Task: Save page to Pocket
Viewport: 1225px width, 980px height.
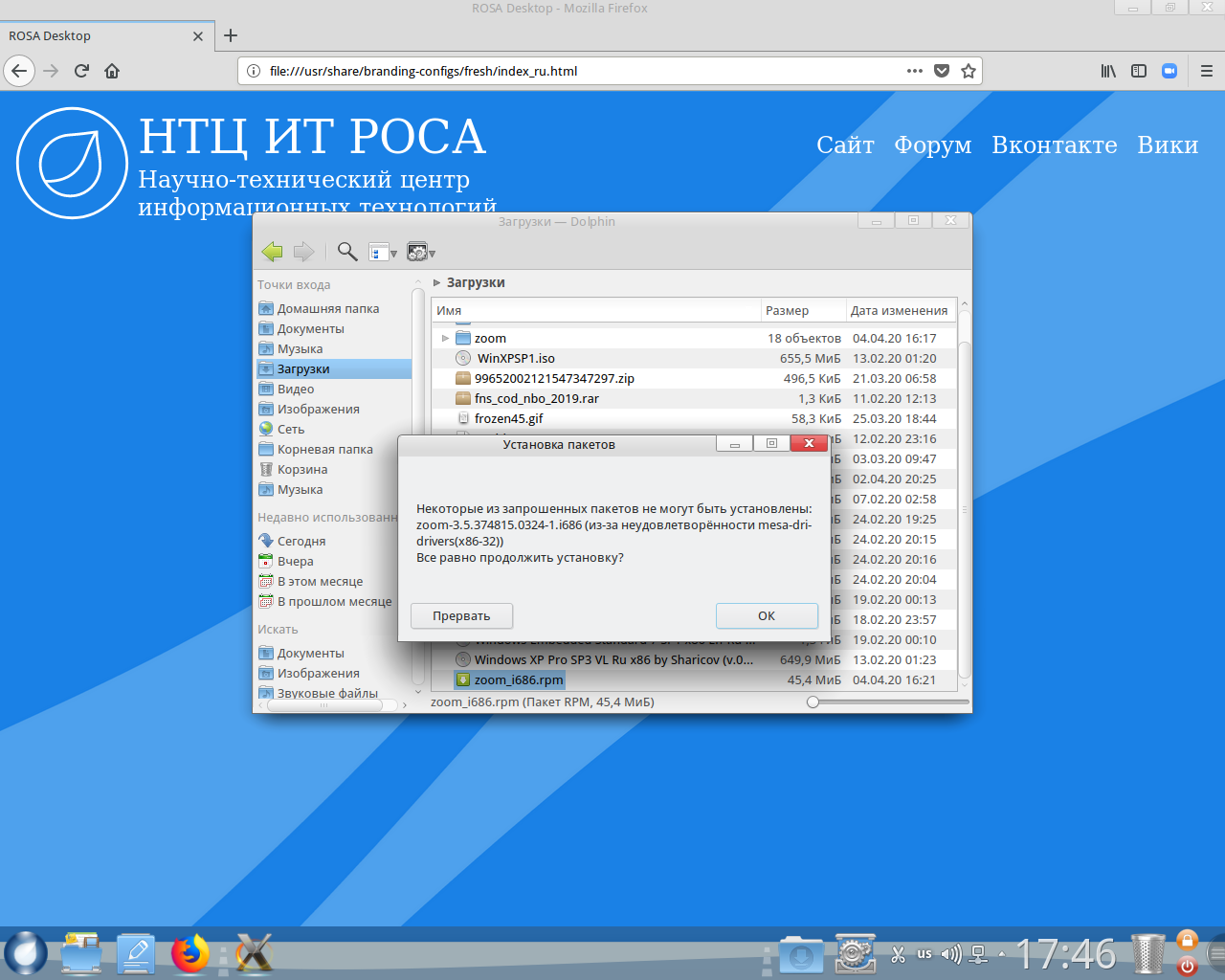Action: tap(942, 71)
